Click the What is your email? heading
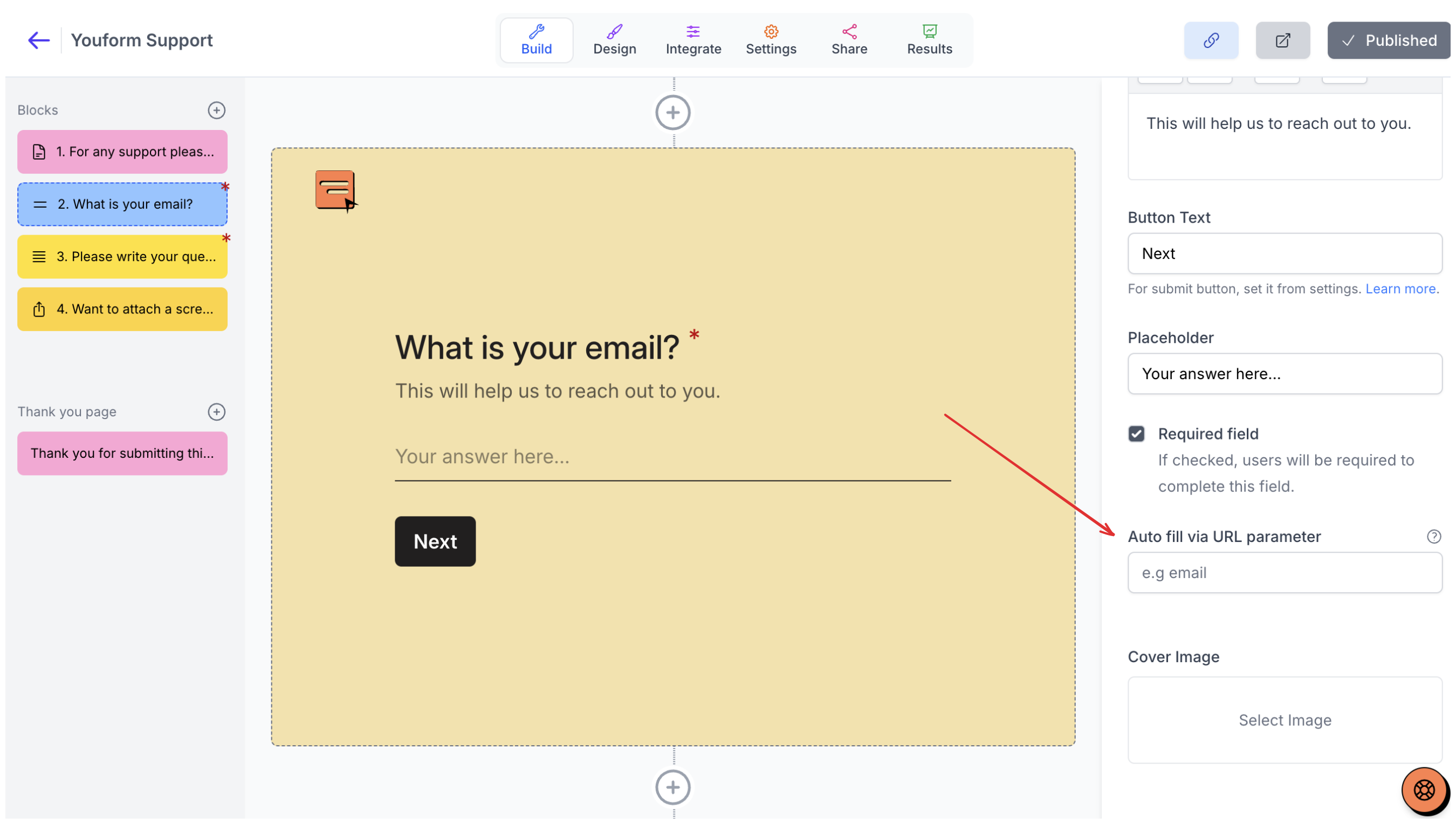 point(537,347)
